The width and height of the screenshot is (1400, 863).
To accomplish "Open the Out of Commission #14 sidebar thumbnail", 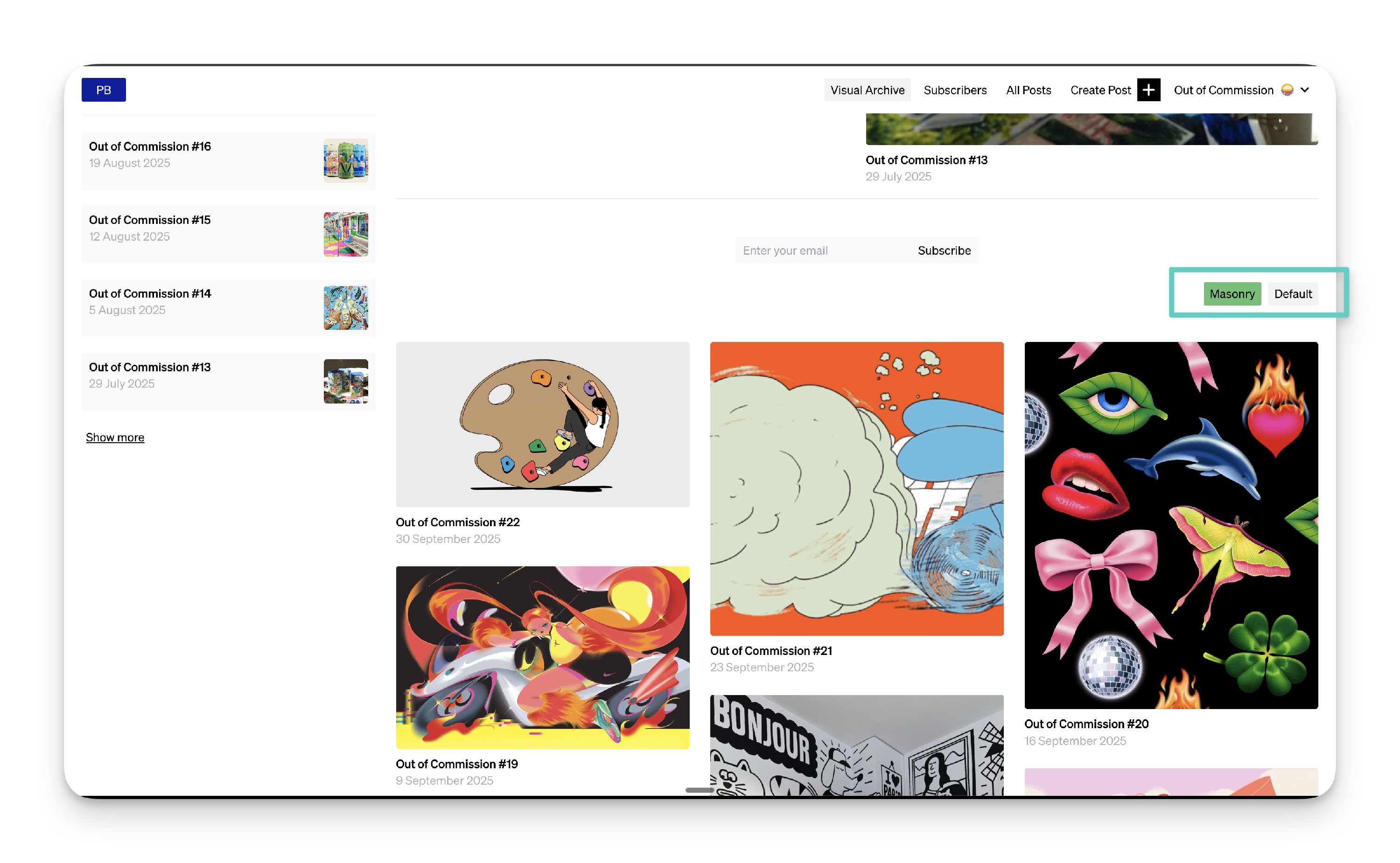I will click(x=345, y=307).
